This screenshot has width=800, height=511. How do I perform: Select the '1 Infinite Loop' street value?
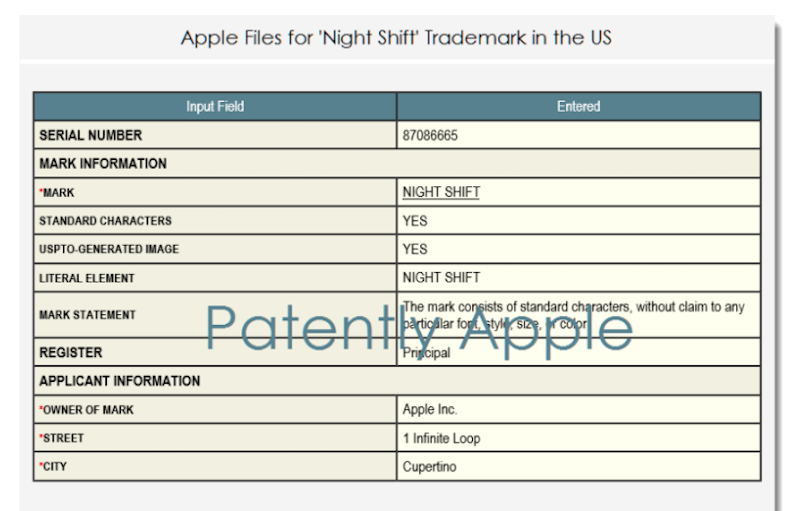pyautogui.click(x=440, y=437)
